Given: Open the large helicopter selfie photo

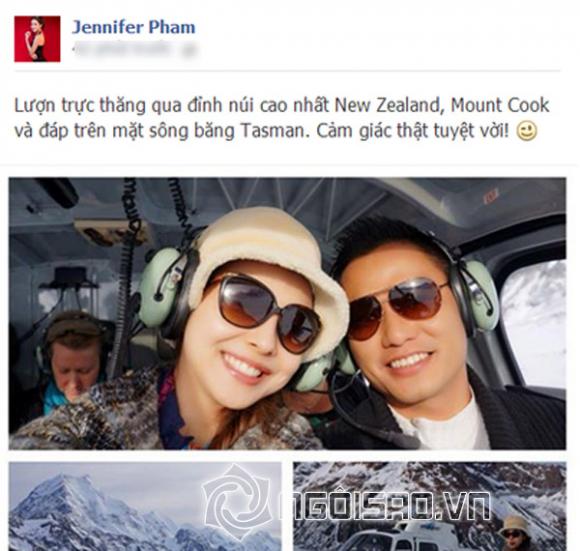Looking at the screenshot, I should tap(287, 314).
